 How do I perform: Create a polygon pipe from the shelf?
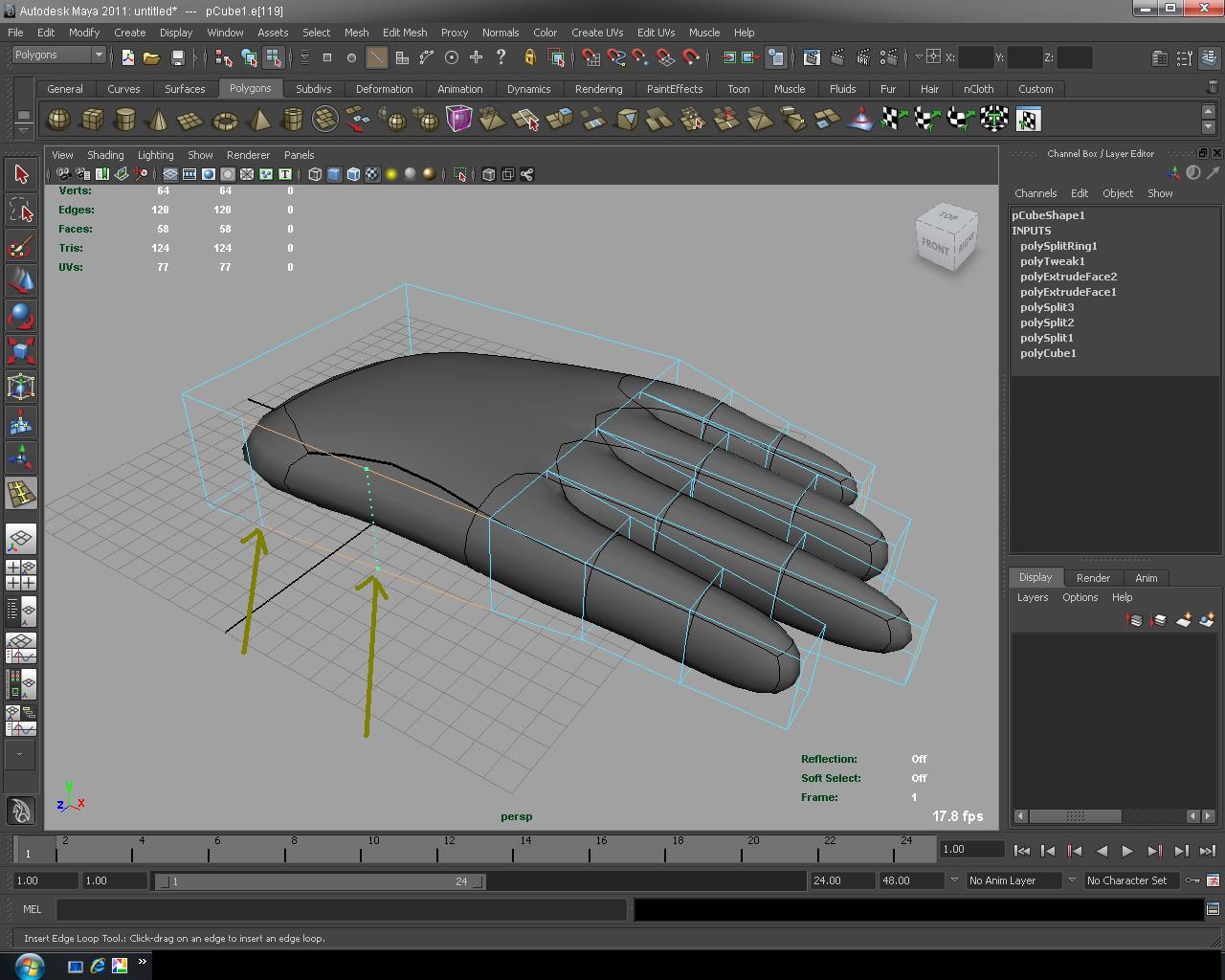[292, 120]
